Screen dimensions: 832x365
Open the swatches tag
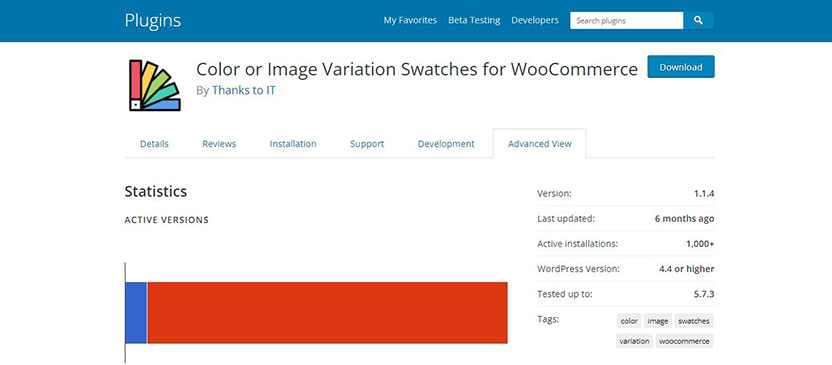tap(694, 321)
